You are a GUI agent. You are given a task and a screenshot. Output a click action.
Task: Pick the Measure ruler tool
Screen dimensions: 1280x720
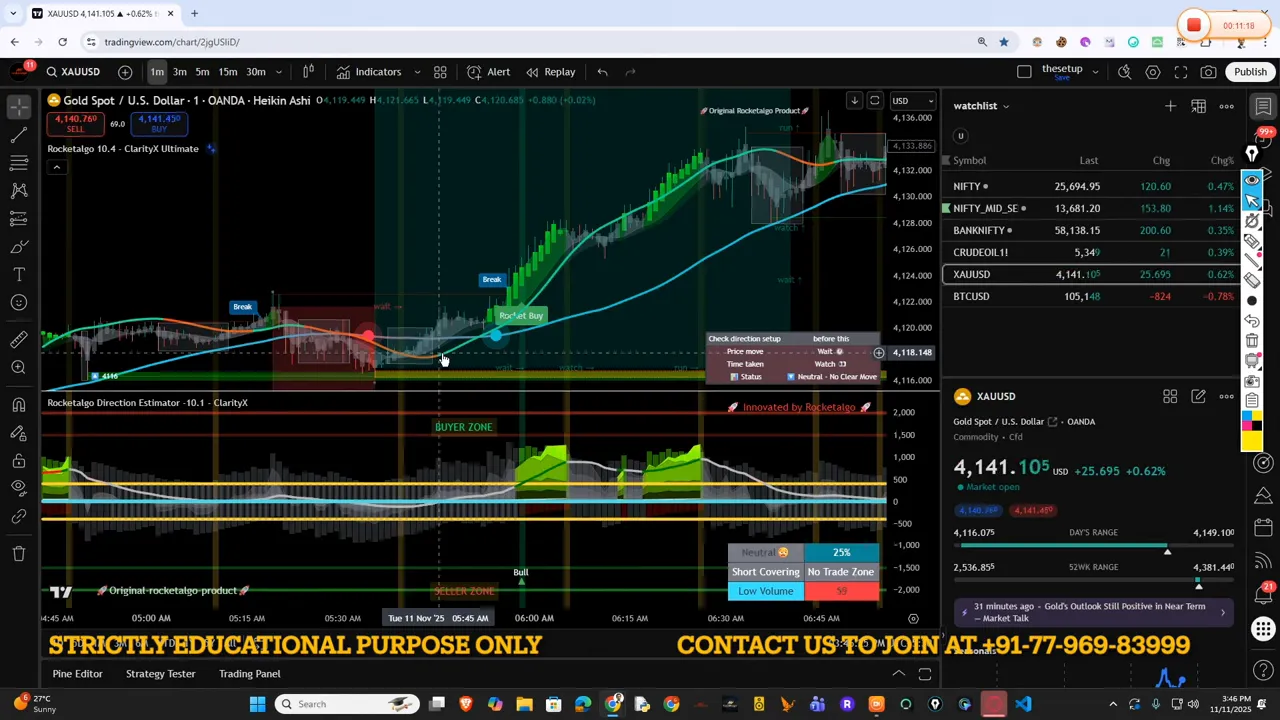click(x=19, y=340)
